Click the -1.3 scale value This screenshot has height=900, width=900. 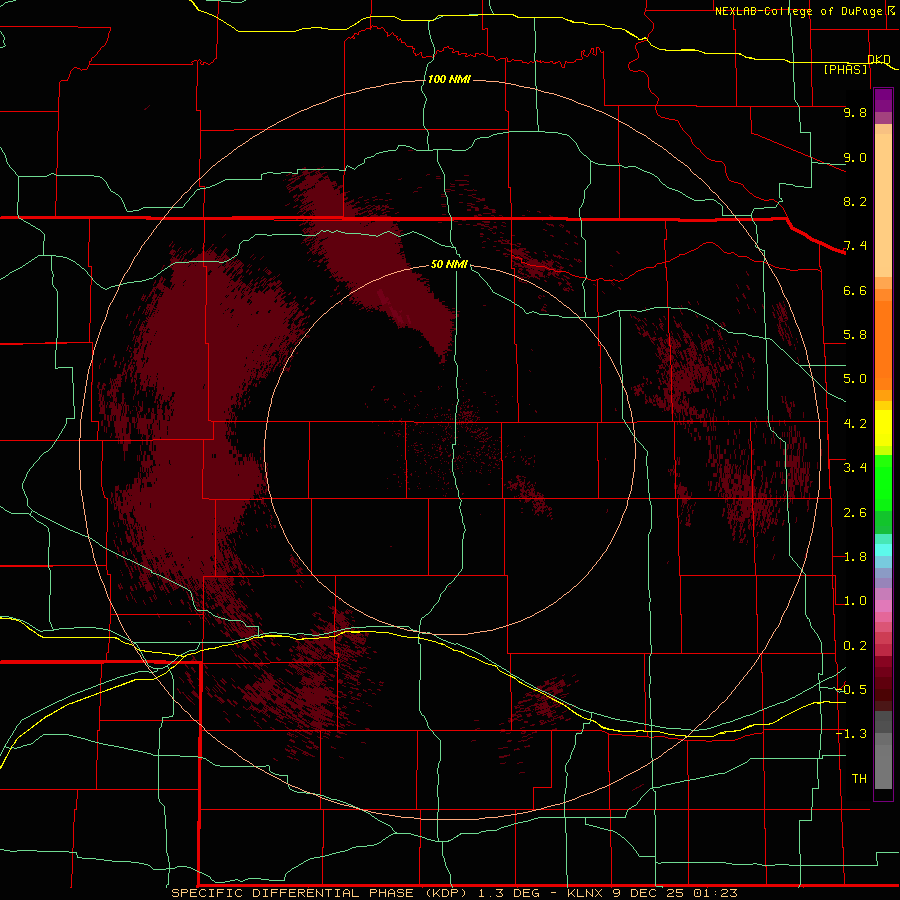[x=851, y=734]
